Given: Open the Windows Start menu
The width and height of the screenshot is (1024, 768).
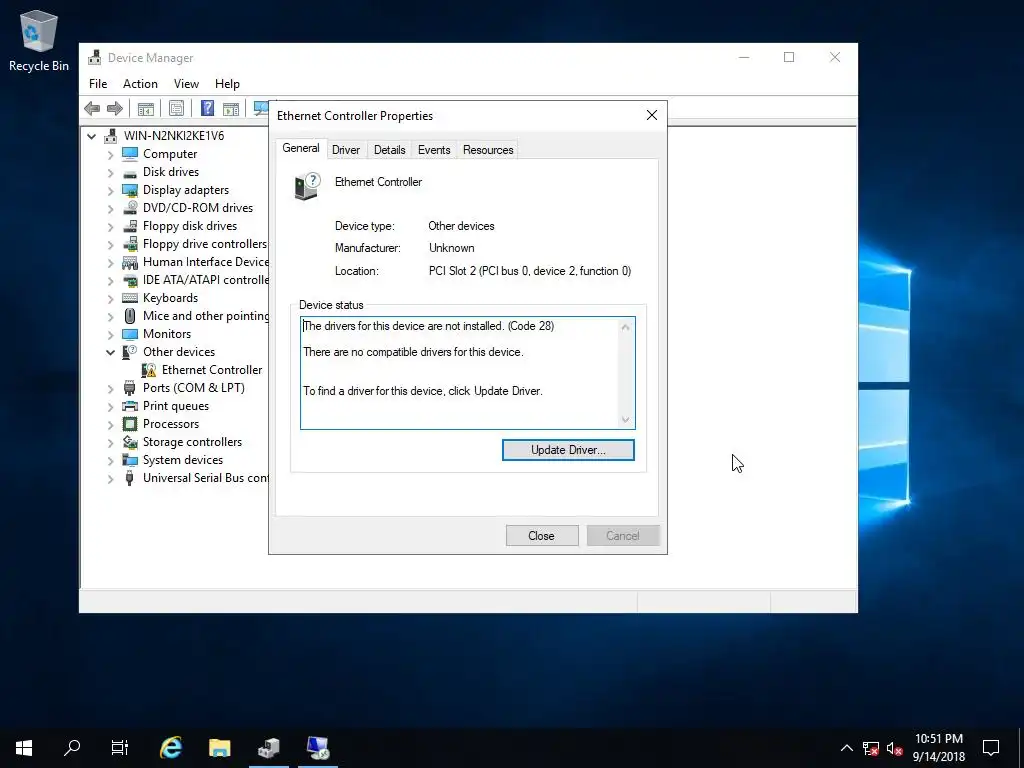Looking at the screenshot, I should click(24, 748).
